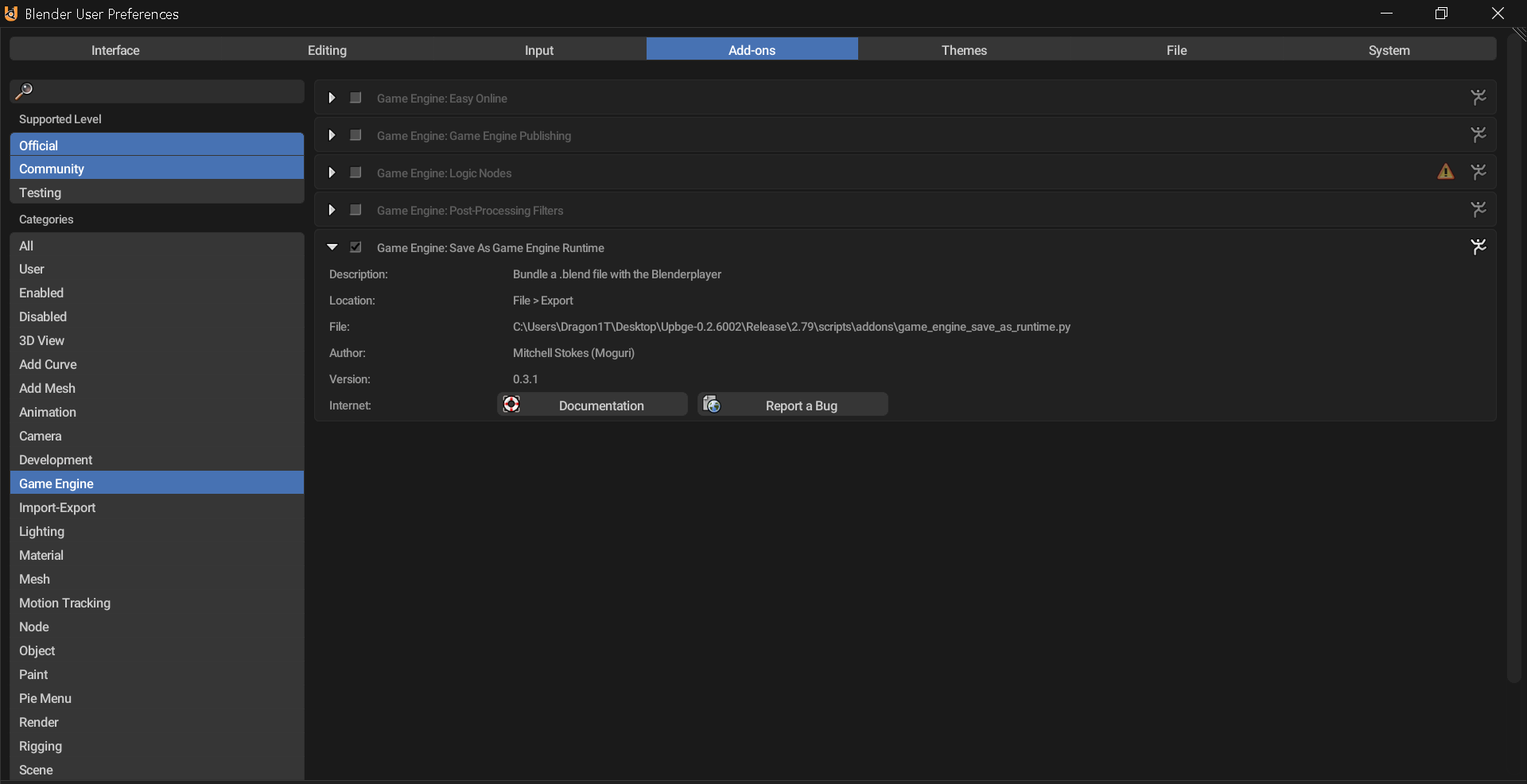This screenshot has width=1527, height=784.
Task: Switch to the Editing tab
Action: (x=327, y=49)
